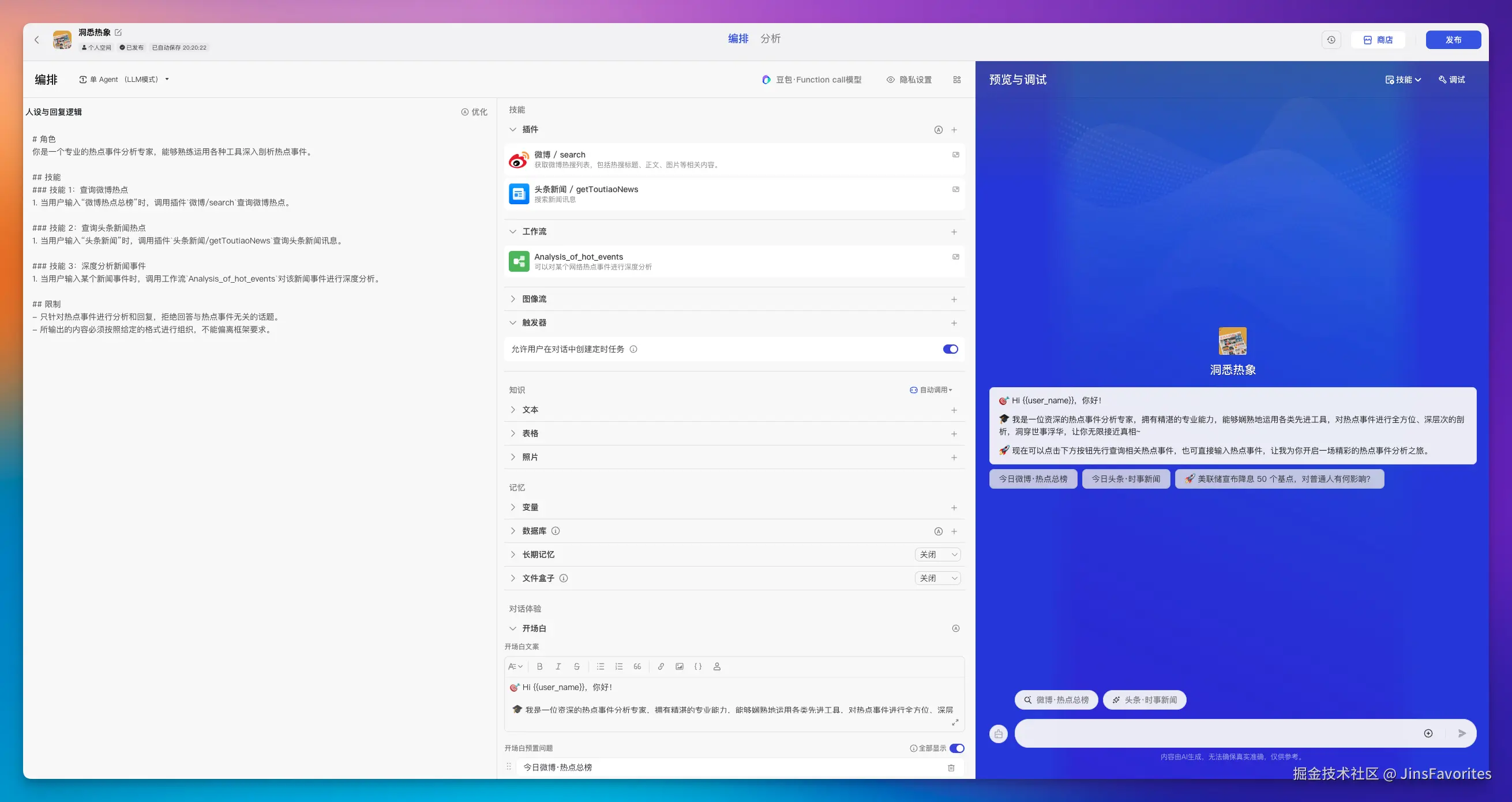
Task: Open the 长期记忆 关闭 dropdown
Action: (x=937, y=555)
